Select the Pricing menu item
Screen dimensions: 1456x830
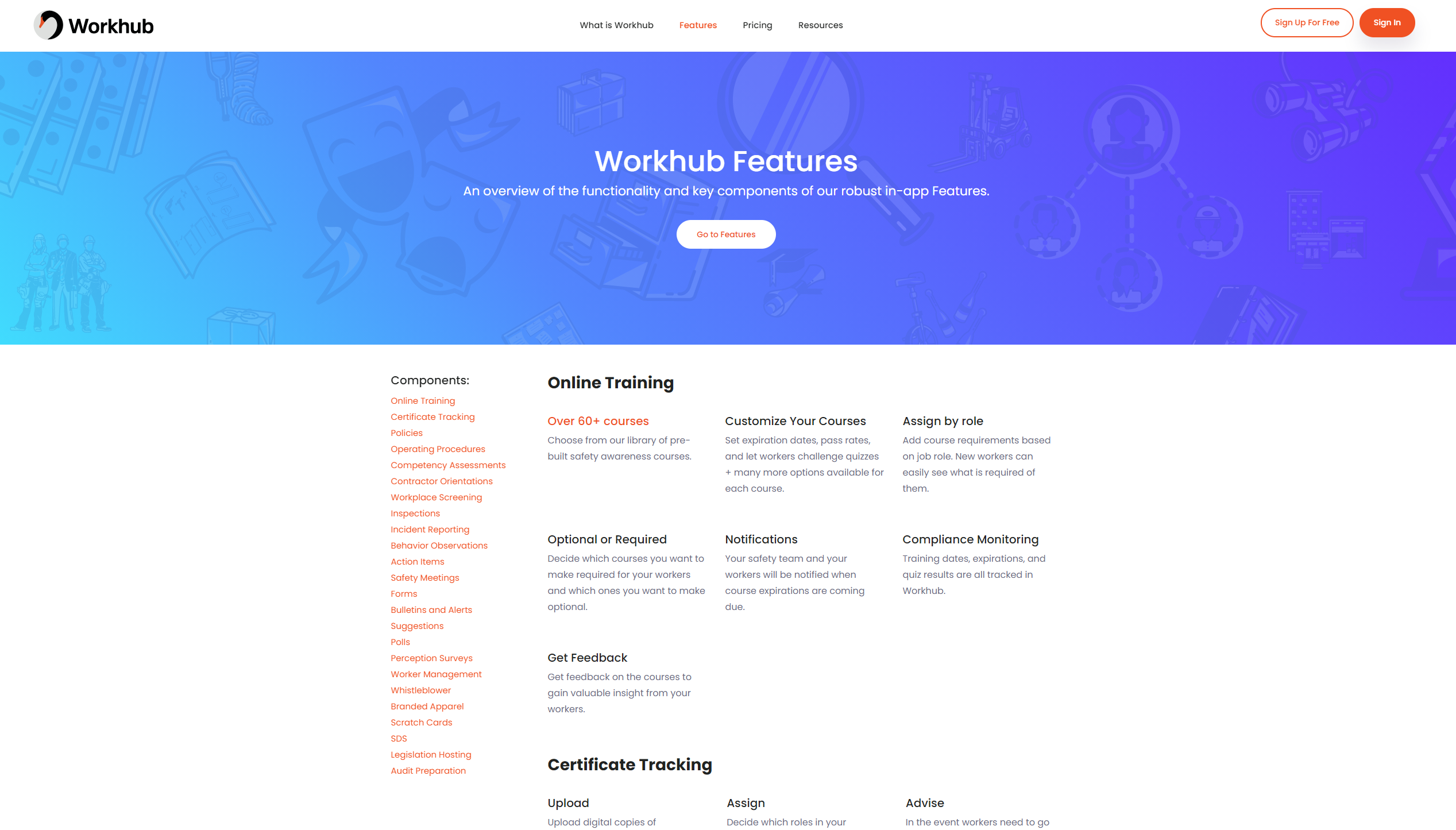click(757, 25)
